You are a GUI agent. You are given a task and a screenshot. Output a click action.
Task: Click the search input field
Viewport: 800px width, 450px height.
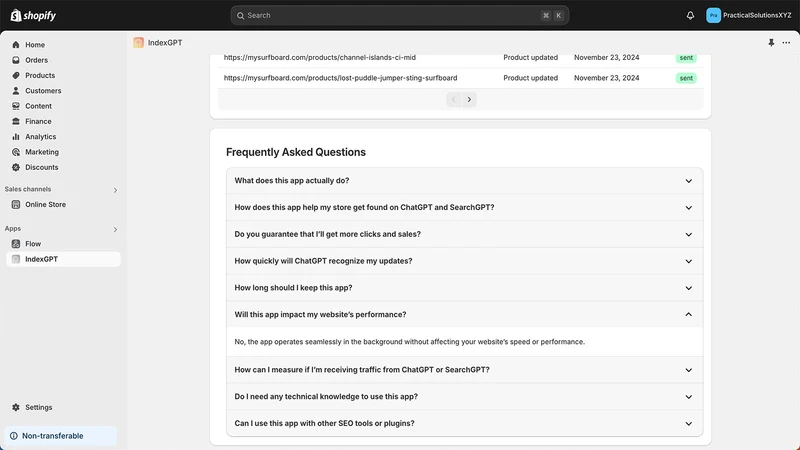pos(399,16)
